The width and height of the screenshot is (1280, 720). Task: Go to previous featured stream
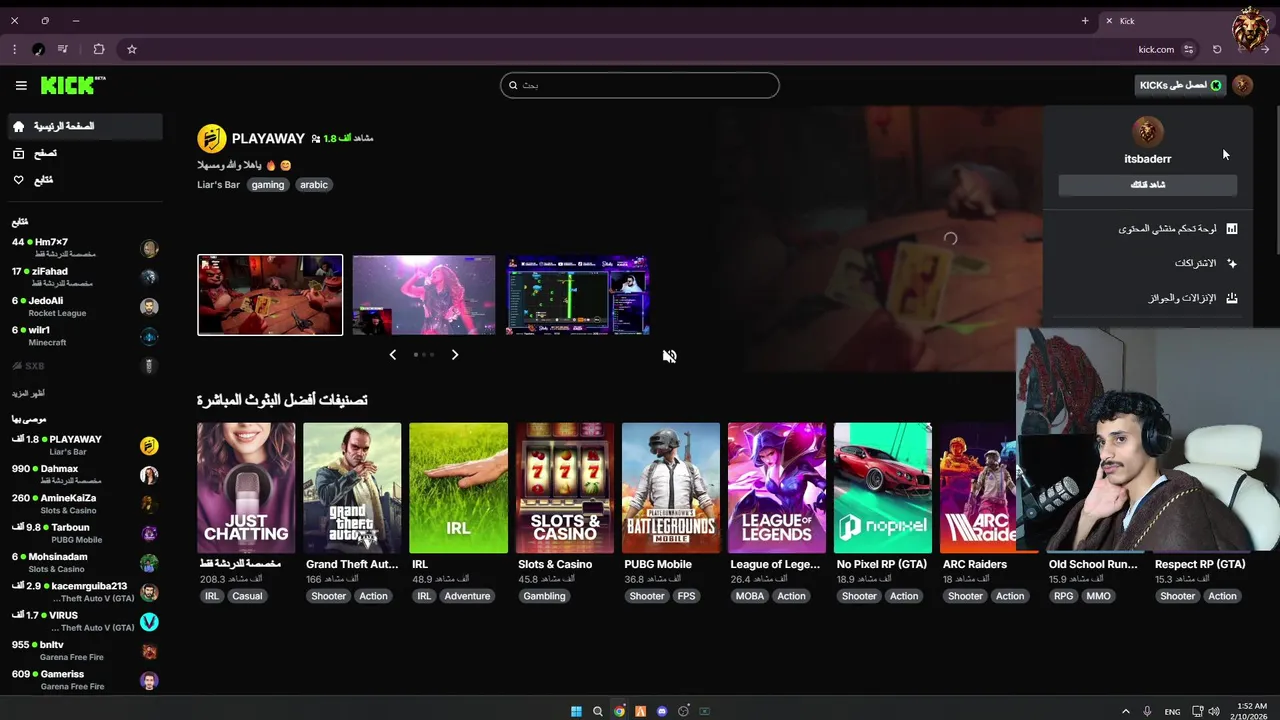tap(392, 355)
